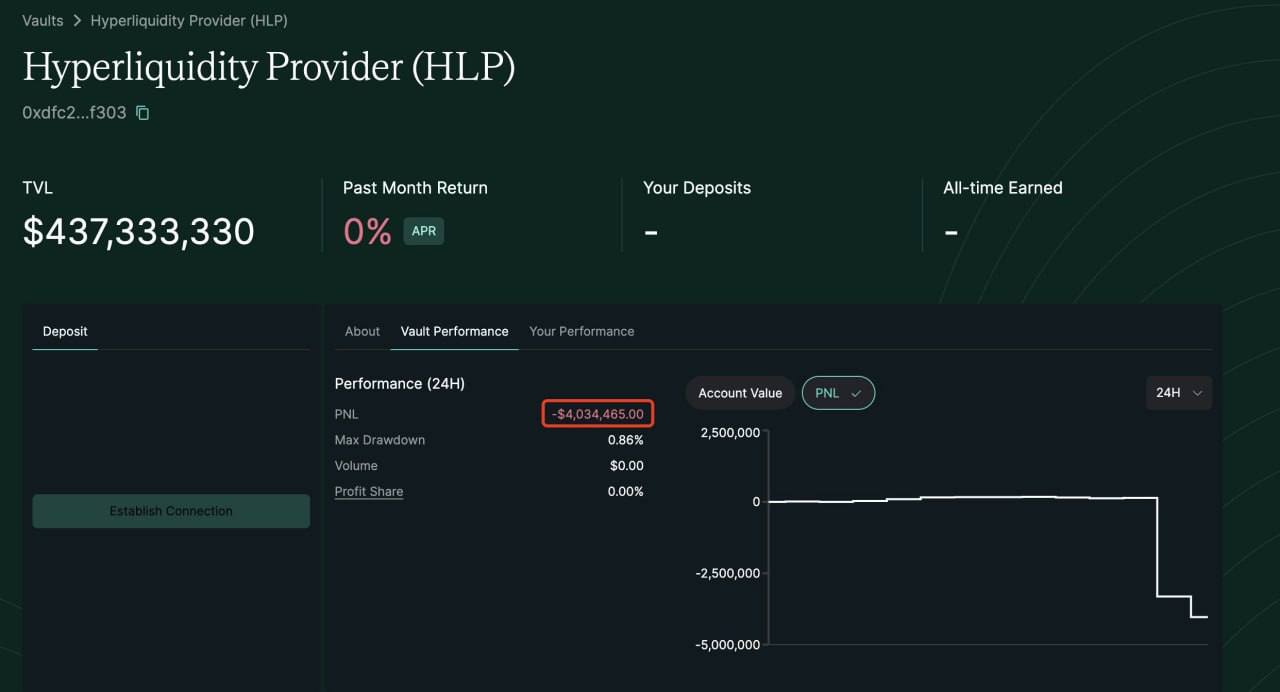Open the Profit Share link
This screenshot has width=1280, height=692.
point(369,491)
